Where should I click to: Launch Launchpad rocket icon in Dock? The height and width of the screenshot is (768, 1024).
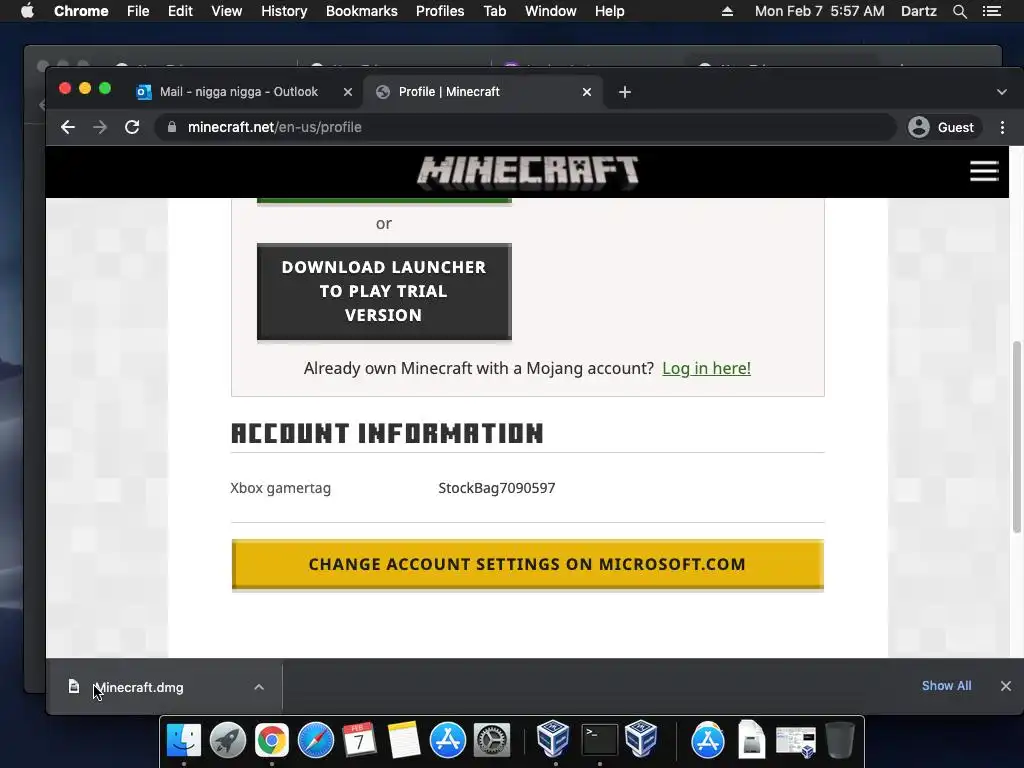click(x=228, y=740)
